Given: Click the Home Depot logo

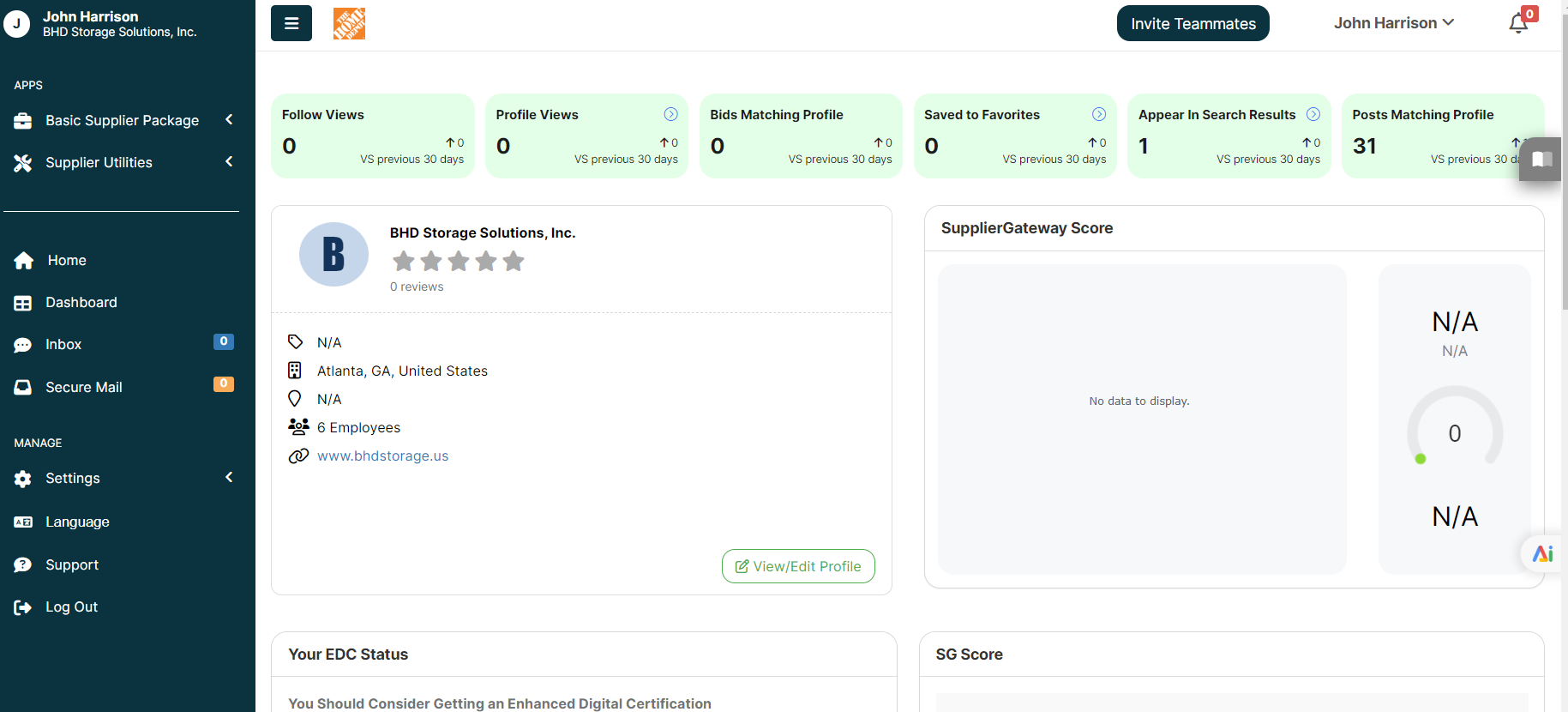Looking at the screenshot, I should 349,23.
